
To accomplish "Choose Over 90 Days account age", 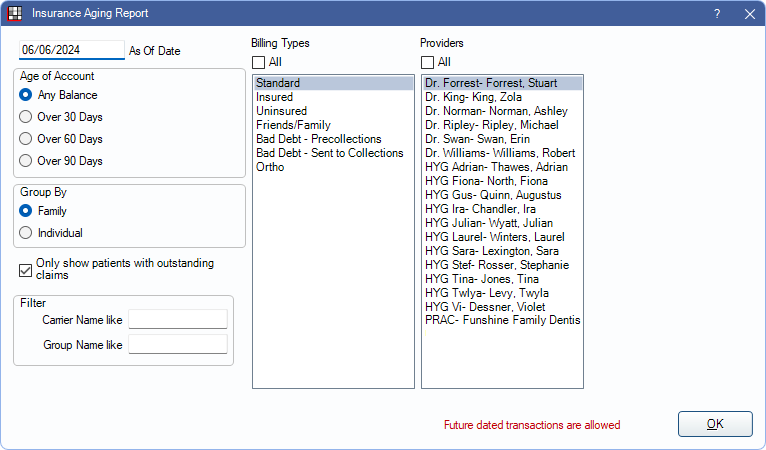I will click(x=25, y=161).
